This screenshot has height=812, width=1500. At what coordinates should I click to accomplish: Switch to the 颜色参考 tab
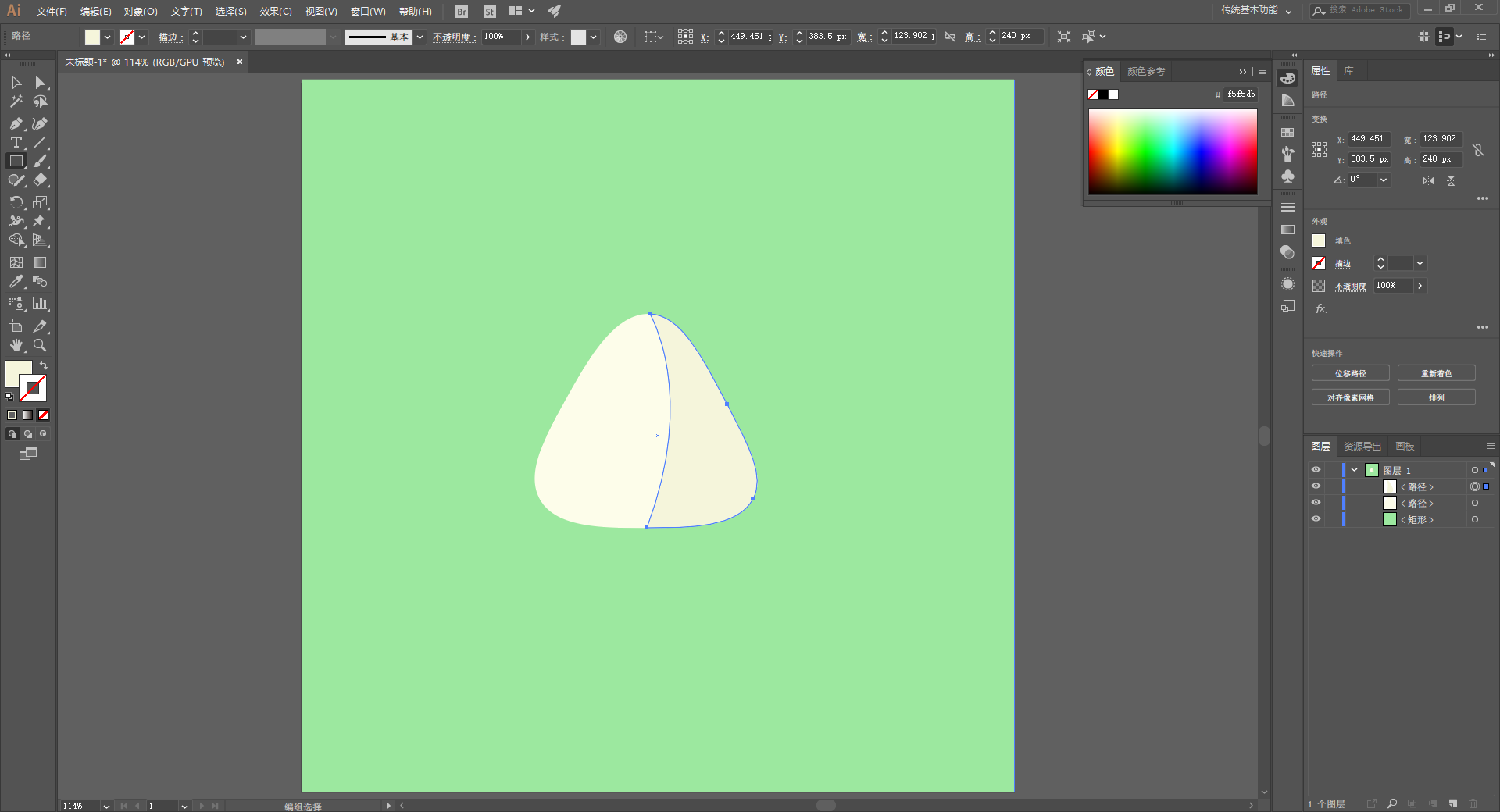1146,72
